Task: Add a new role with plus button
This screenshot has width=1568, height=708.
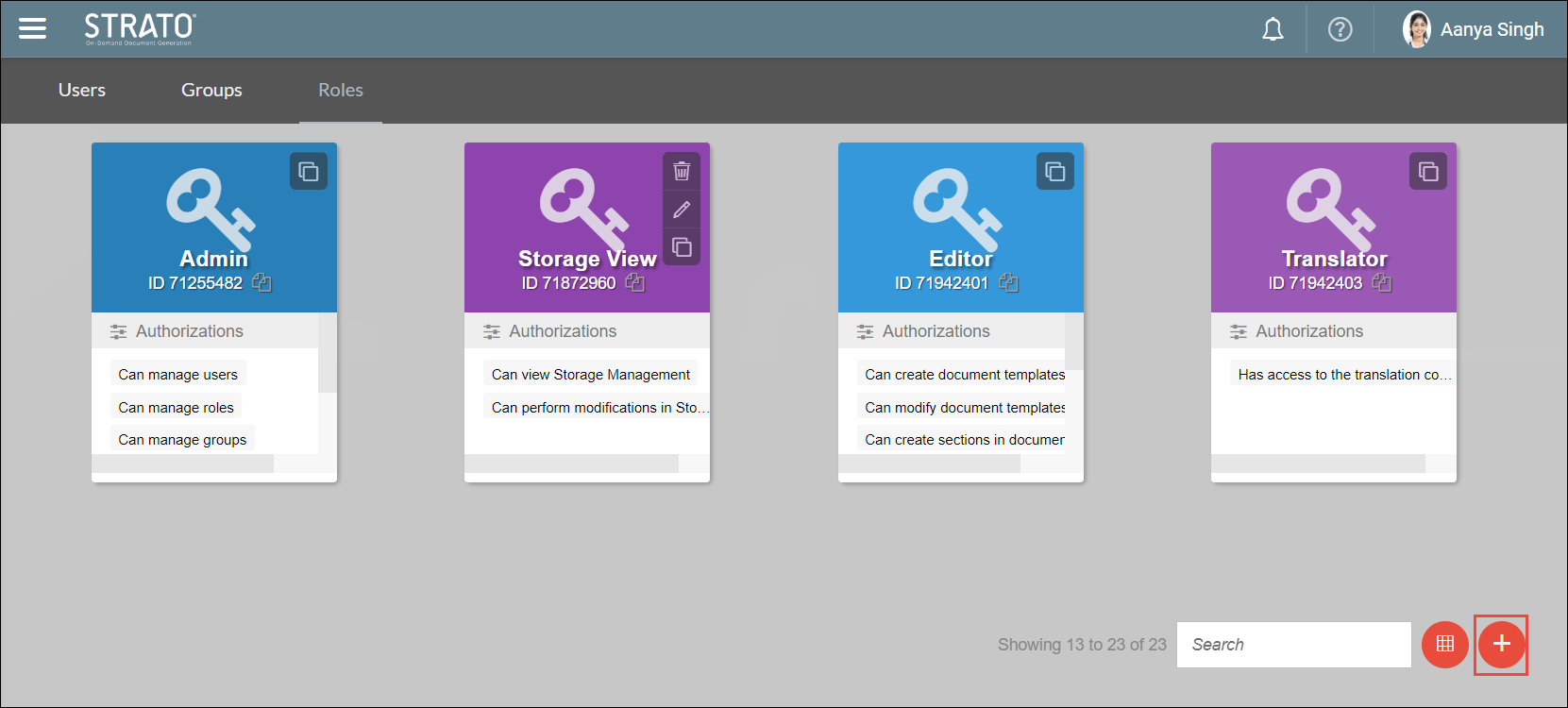Action: (x=1501, y=645)
